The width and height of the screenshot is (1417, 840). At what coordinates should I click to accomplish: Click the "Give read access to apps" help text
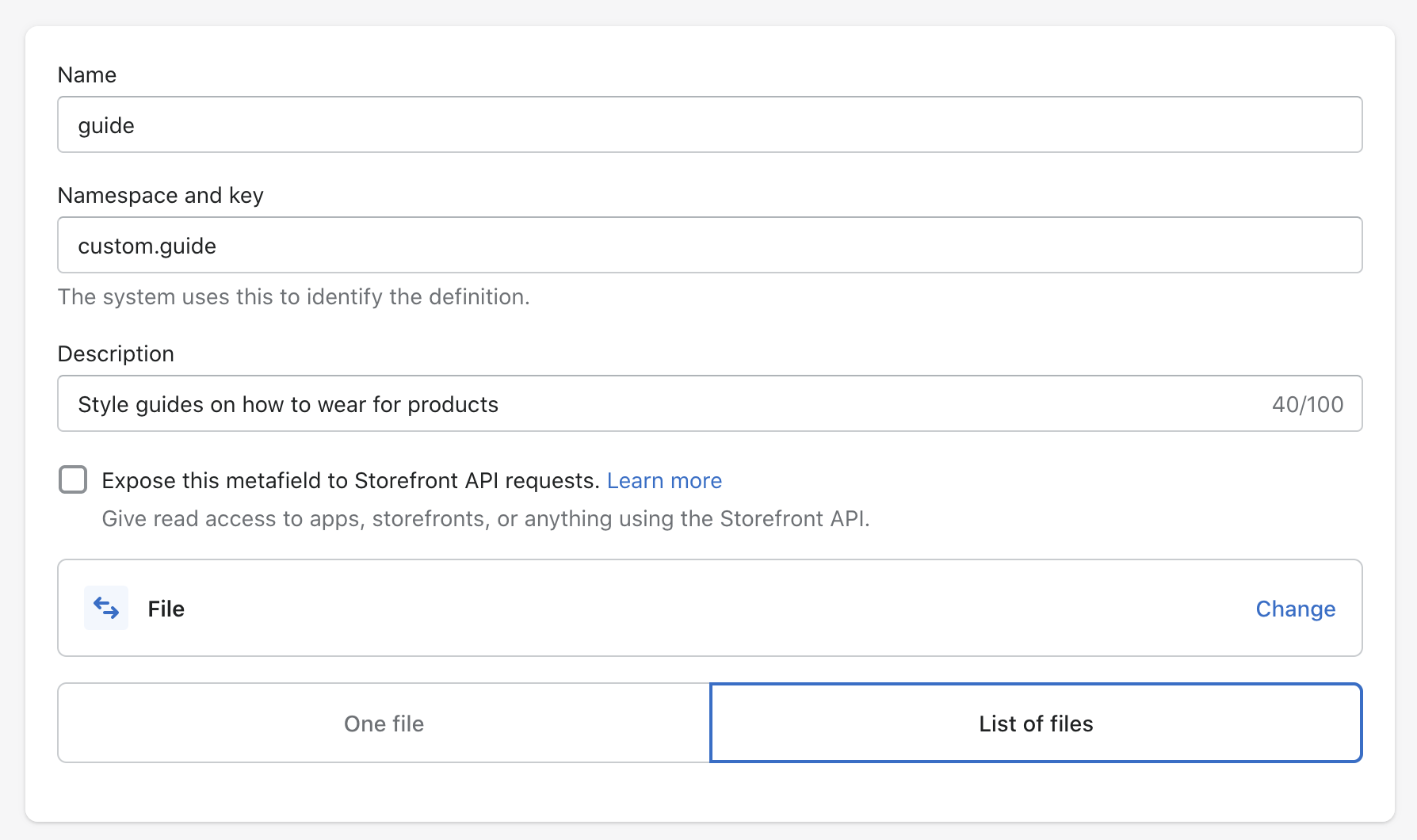coord(486,518)
